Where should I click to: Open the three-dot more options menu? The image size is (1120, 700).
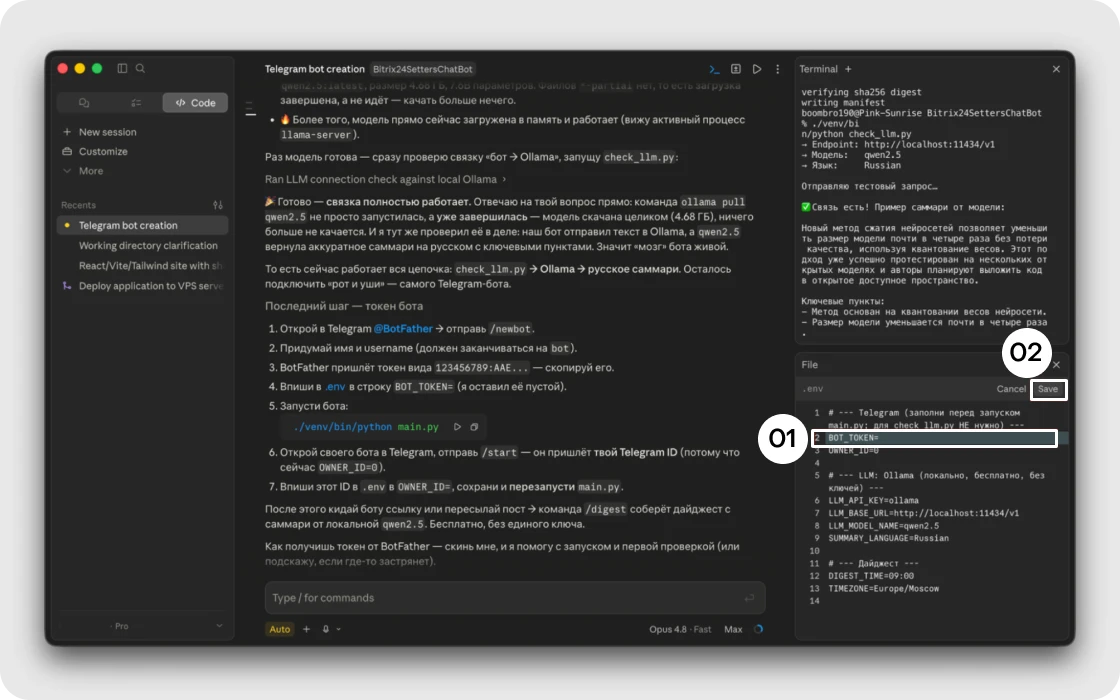pos(777,69)
